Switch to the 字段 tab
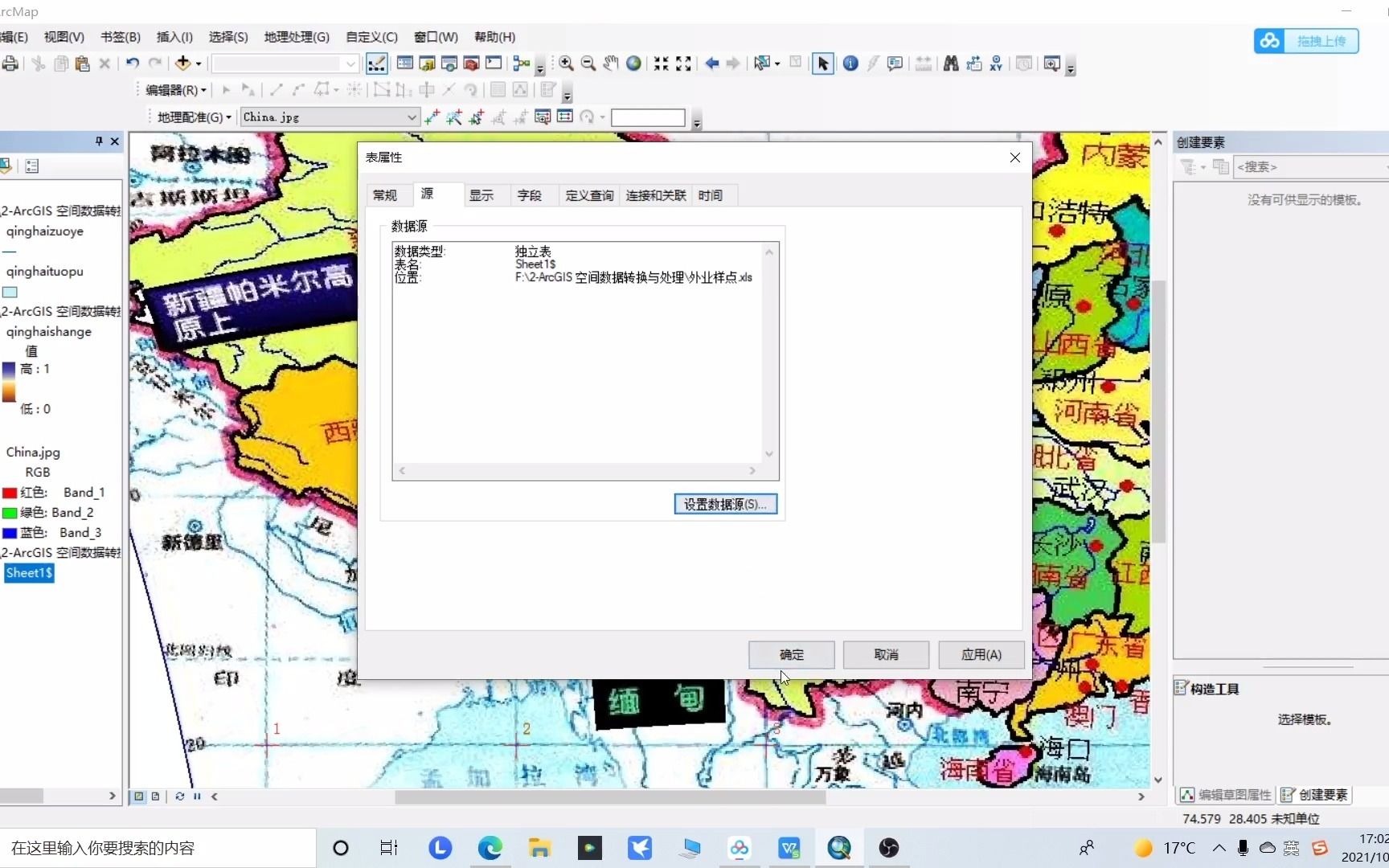This screenshot has height=868, width=1389. 530,194
